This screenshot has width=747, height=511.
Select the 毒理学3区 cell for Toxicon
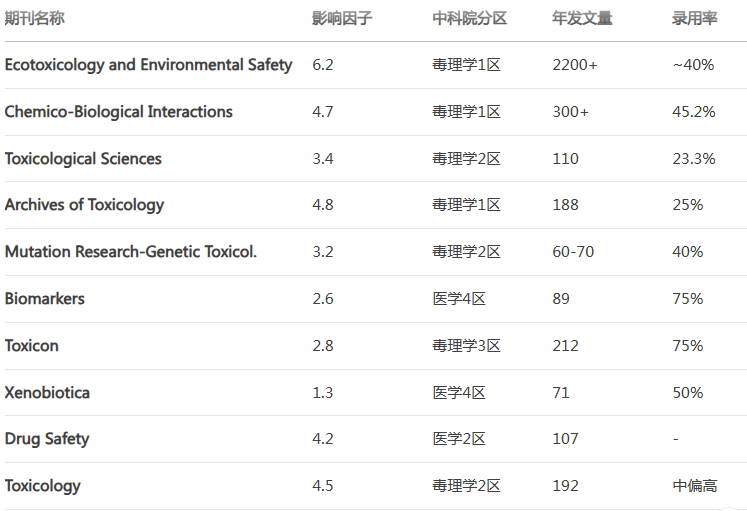466,345
